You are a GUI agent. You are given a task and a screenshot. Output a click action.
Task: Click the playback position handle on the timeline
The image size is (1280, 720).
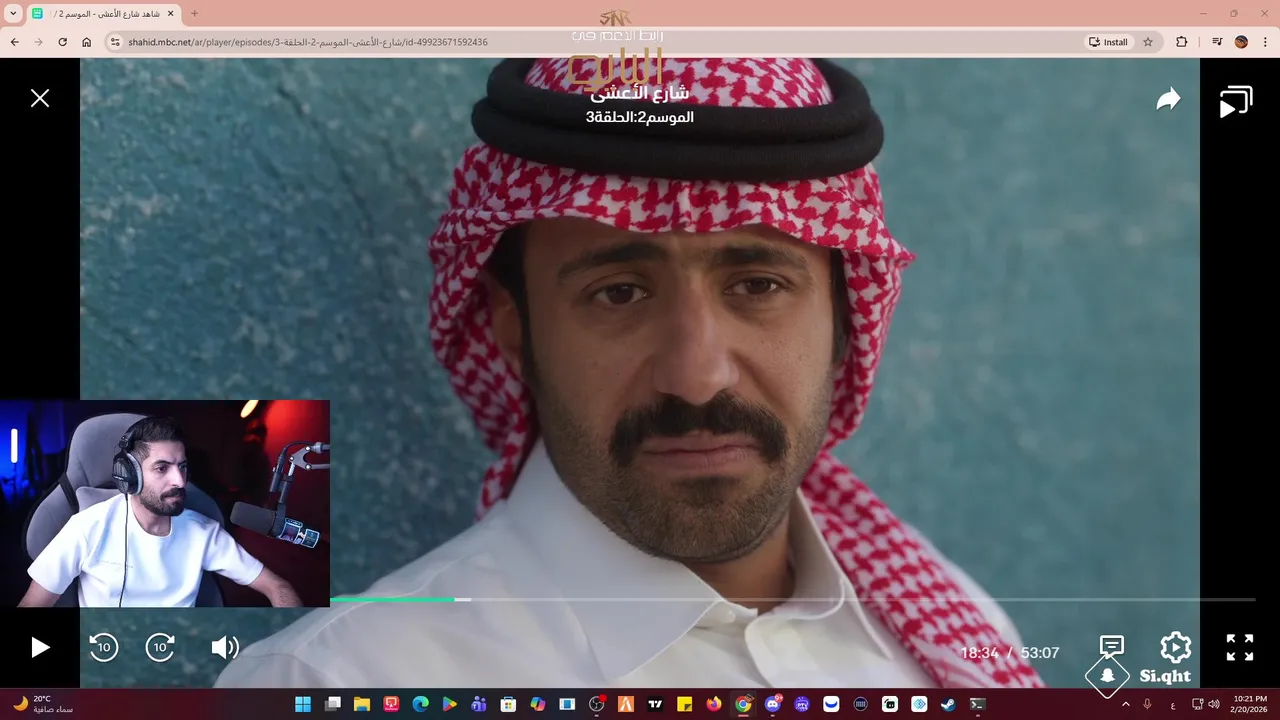coord(462,599)
